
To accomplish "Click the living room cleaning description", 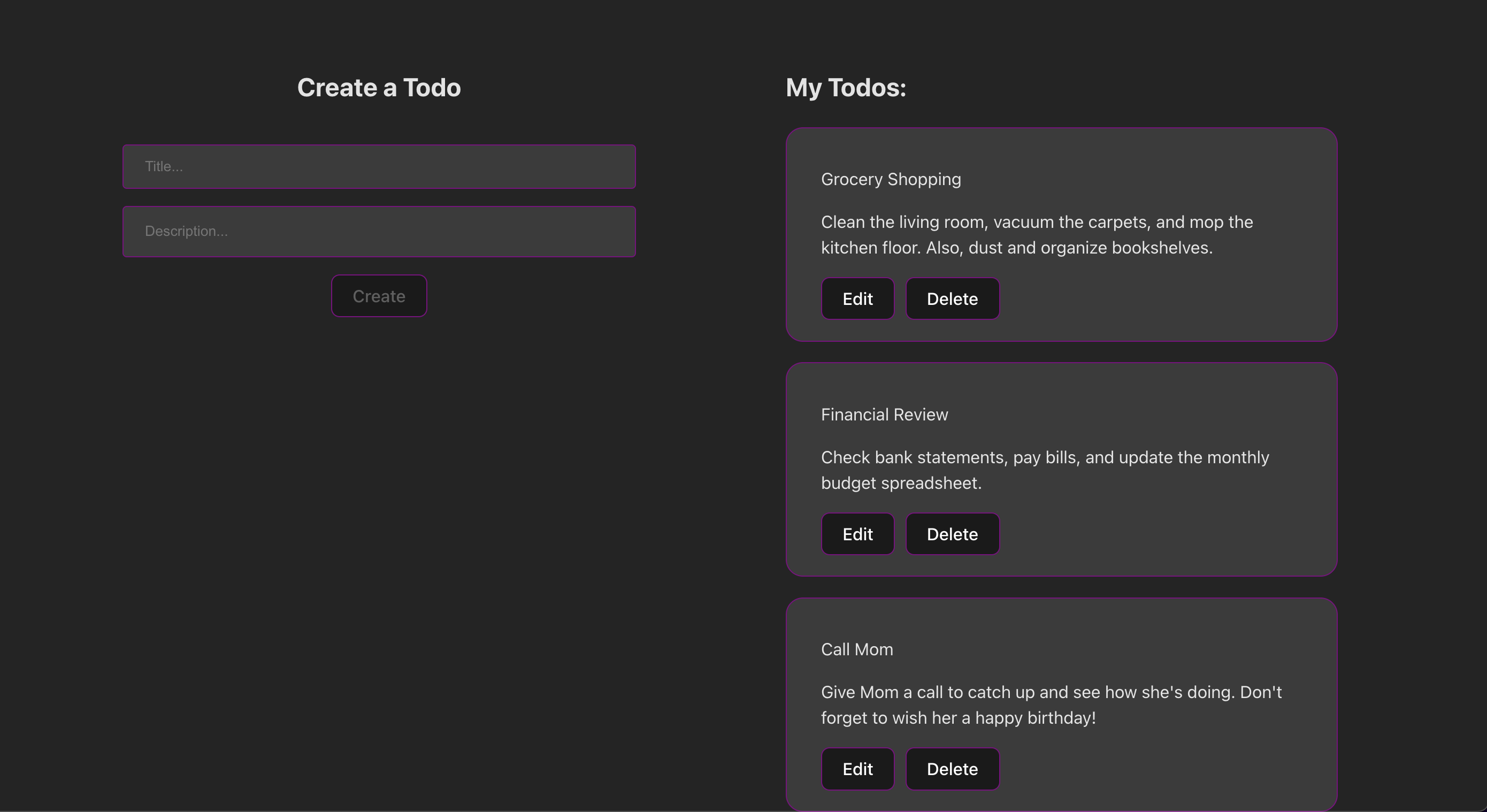I will pyautogui.click(x=1036, y=235).
